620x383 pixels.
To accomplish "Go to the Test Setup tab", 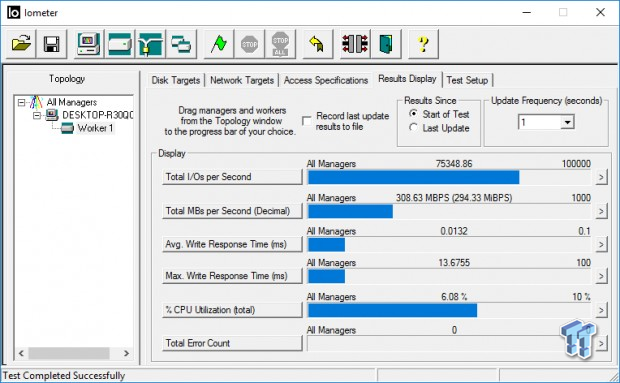I will (x=467, y=80).
